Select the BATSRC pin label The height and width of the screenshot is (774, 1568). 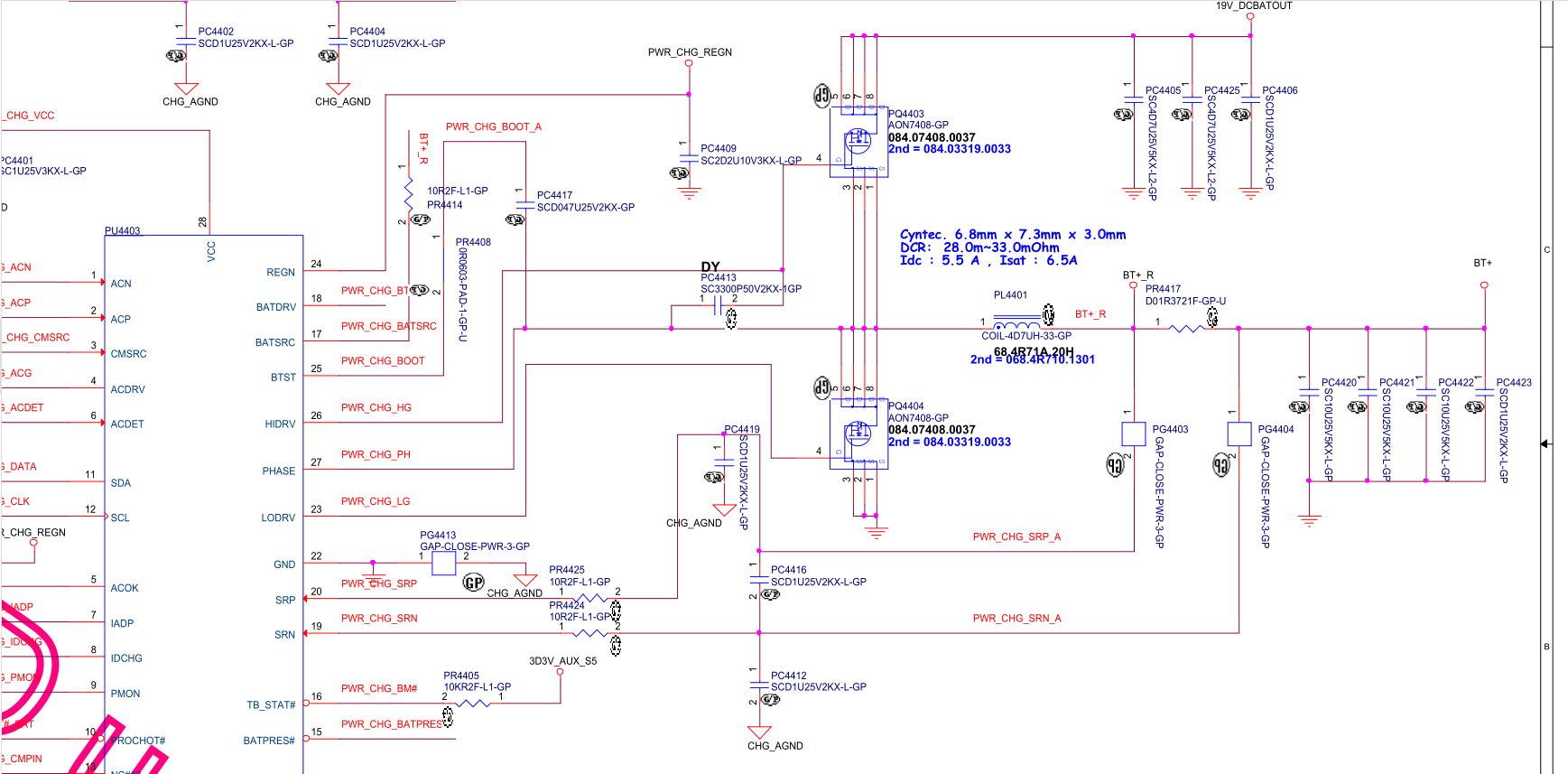[x=275, y=343]
